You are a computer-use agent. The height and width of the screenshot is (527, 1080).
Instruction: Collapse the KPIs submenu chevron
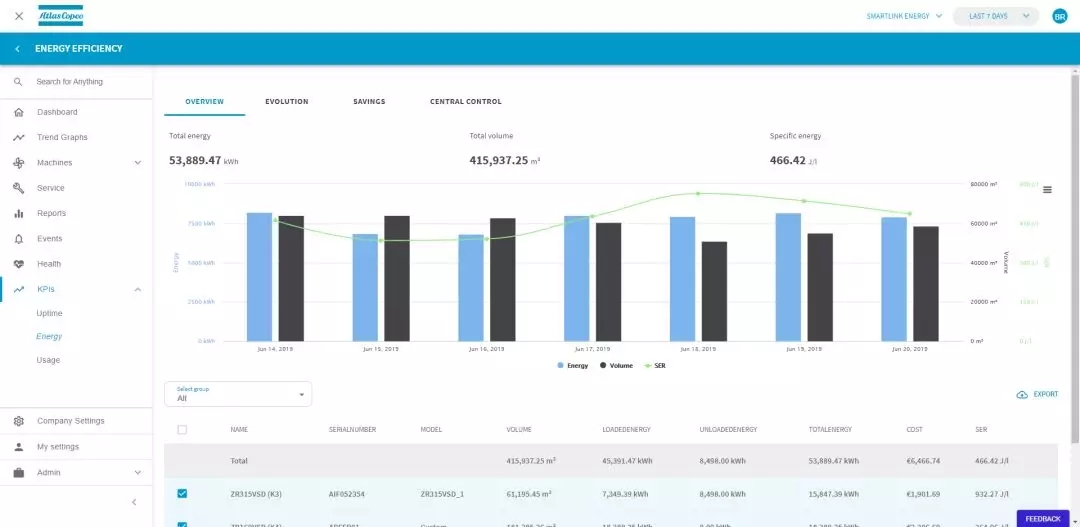tap(138, 290)
